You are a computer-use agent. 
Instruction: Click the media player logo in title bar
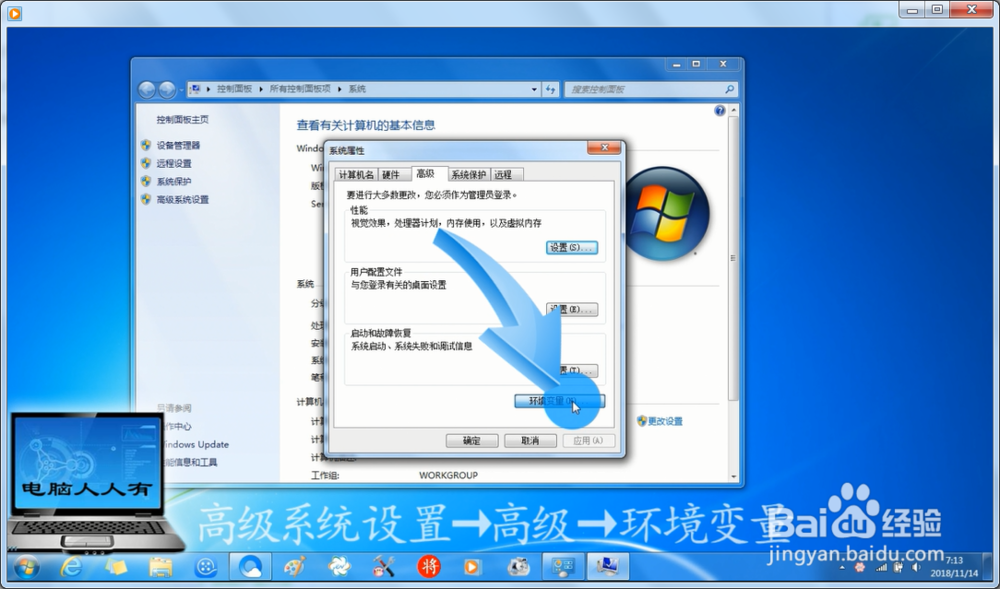click(14, 13)
